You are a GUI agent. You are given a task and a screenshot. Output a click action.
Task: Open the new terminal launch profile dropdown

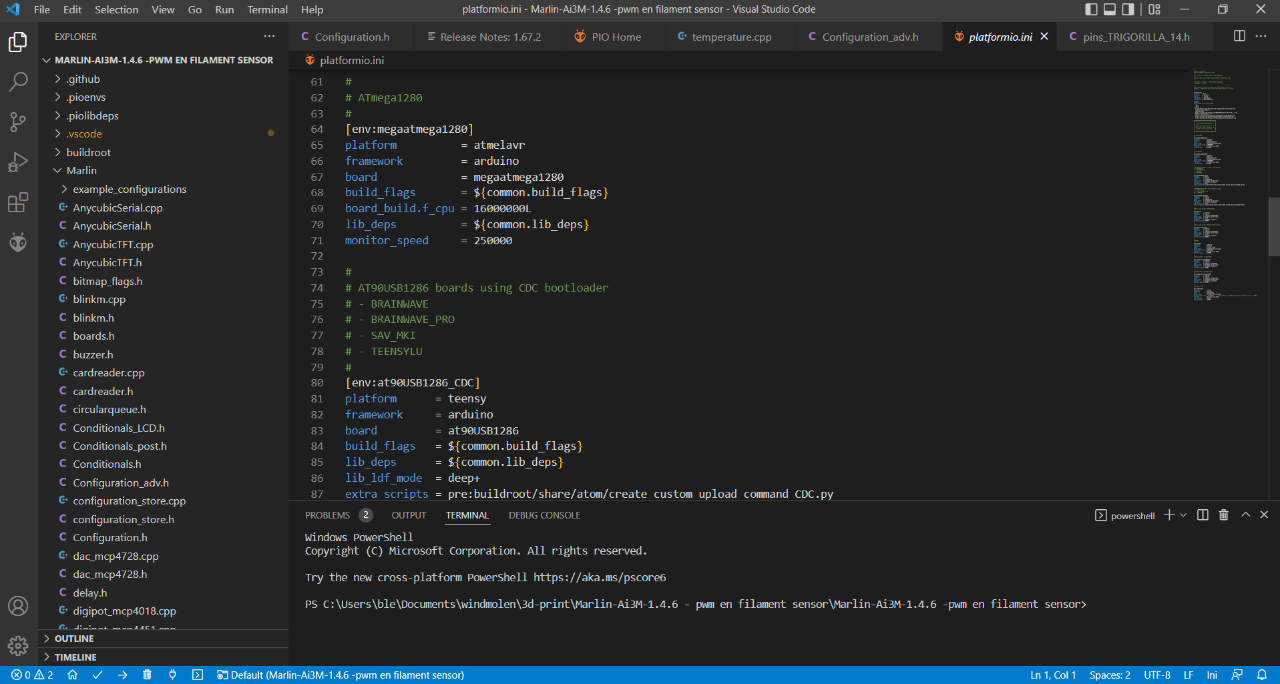point(1183,515)
